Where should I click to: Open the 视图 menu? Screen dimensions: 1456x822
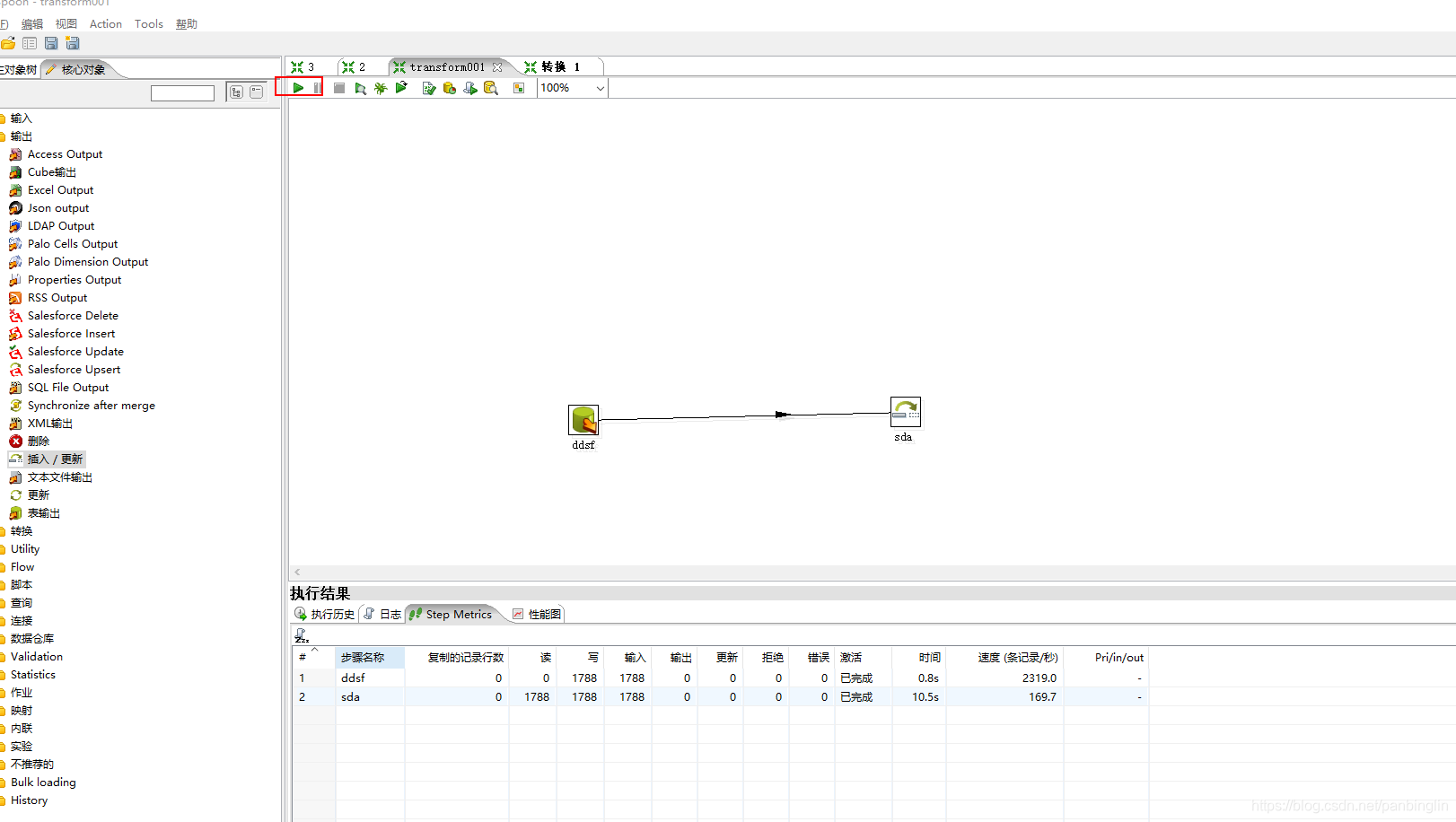point(66,24)
